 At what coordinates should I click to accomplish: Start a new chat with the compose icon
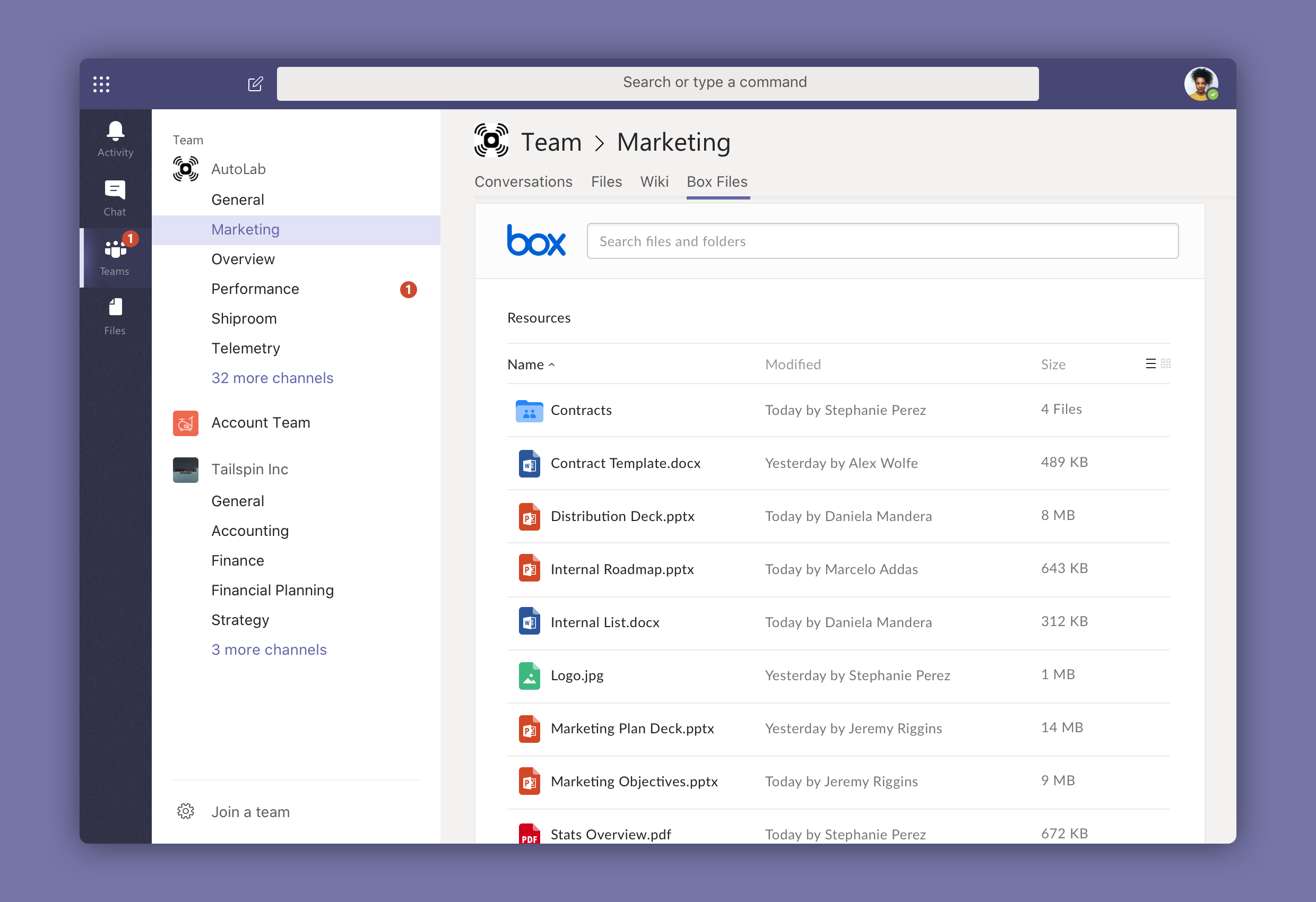coord(255,83)
